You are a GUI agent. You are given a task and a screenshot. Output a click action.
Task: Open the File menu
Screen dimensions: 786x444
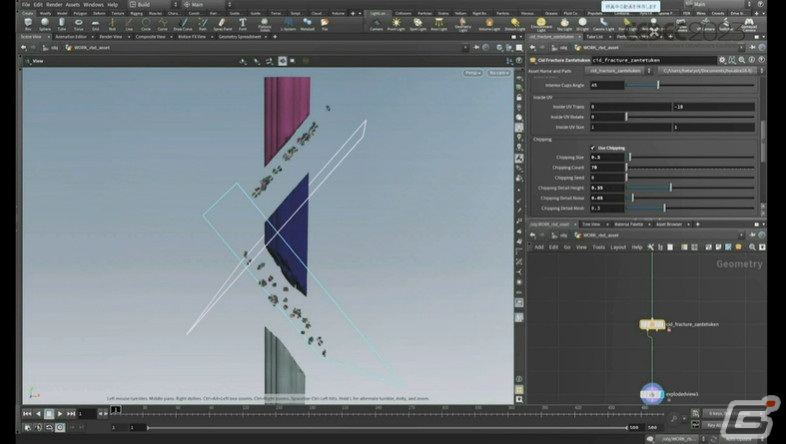coord(26,5)
